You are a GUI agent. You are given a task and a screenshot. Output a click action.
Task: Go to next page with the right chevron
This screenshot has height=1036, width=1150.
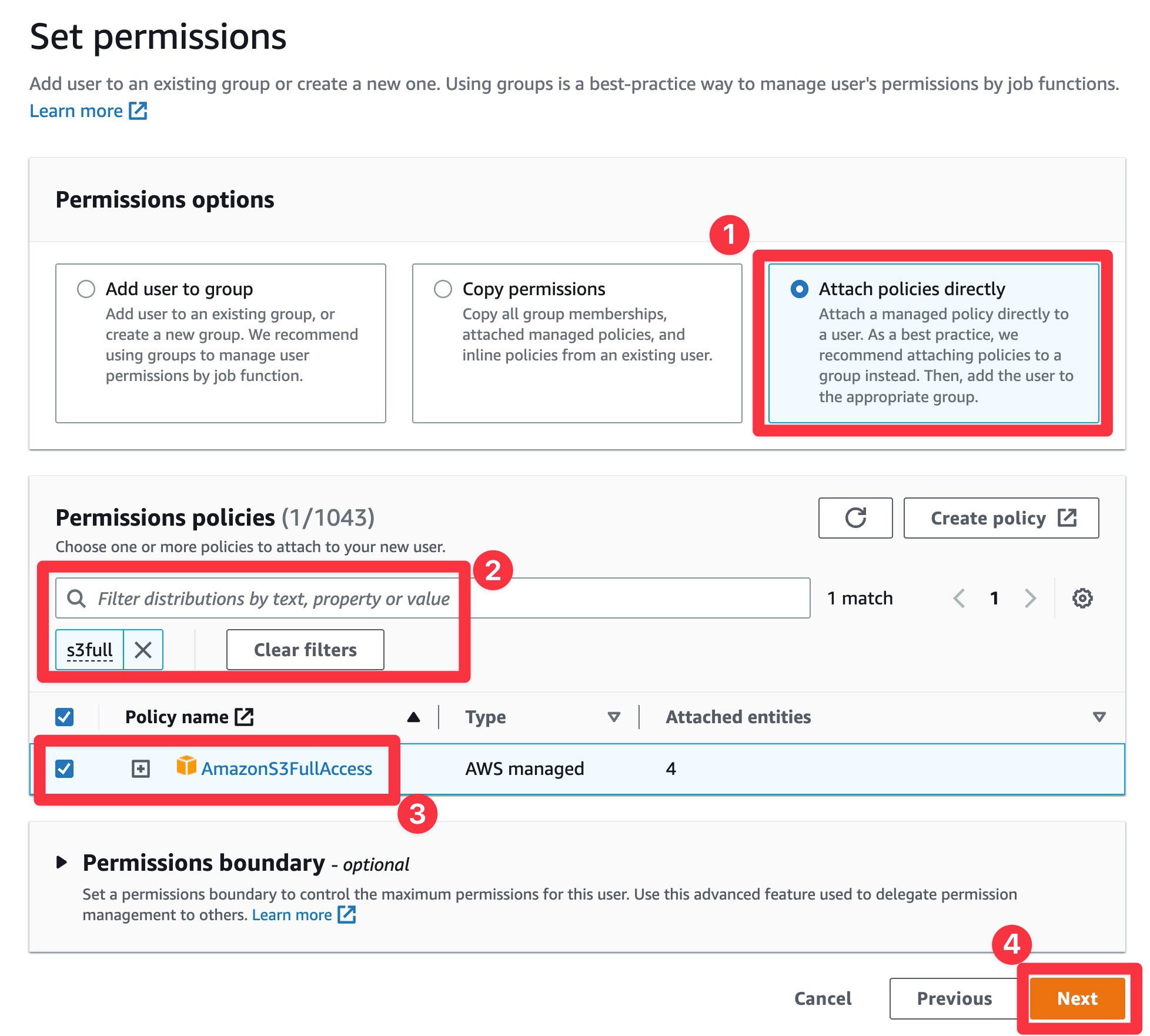click(x=1031, y=598)
